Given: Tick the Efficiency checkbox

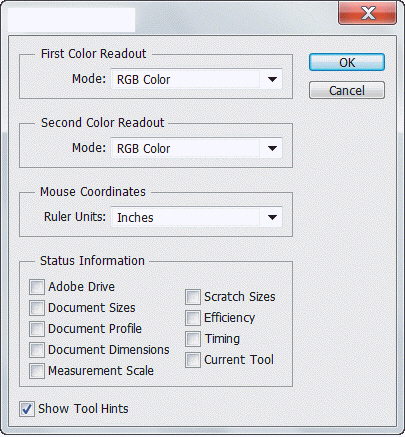Looking at the screenshot, I should point(193,318).
